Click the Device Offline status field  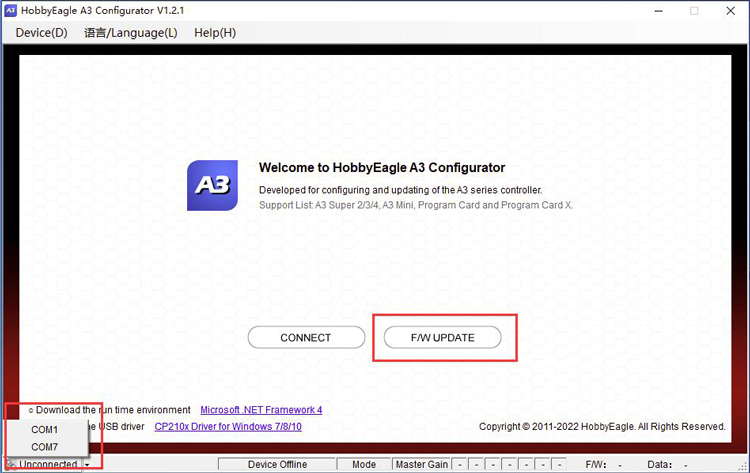pos(277,465)
